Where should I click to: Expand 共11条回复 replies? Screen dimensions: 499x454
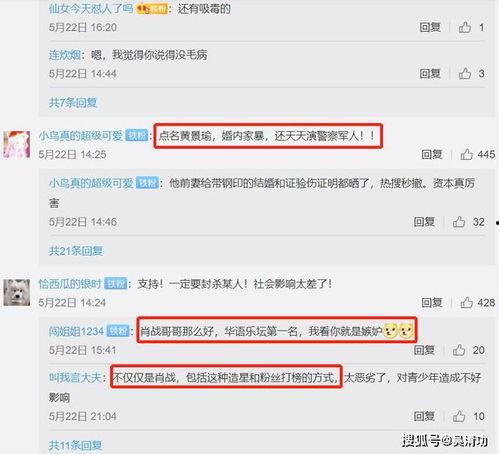tap(75, 445)
